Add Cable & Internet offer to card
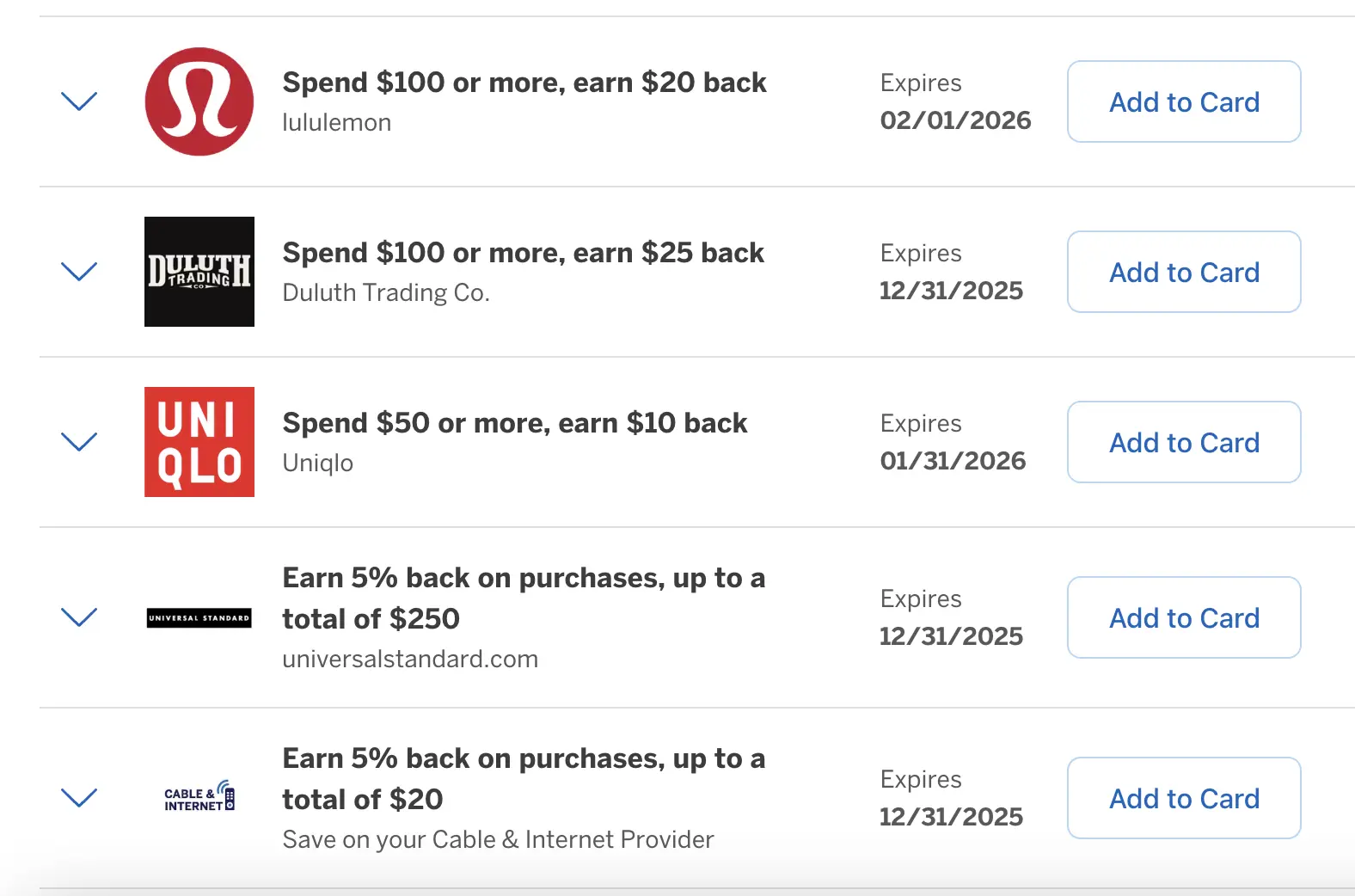 [1183, 798]
